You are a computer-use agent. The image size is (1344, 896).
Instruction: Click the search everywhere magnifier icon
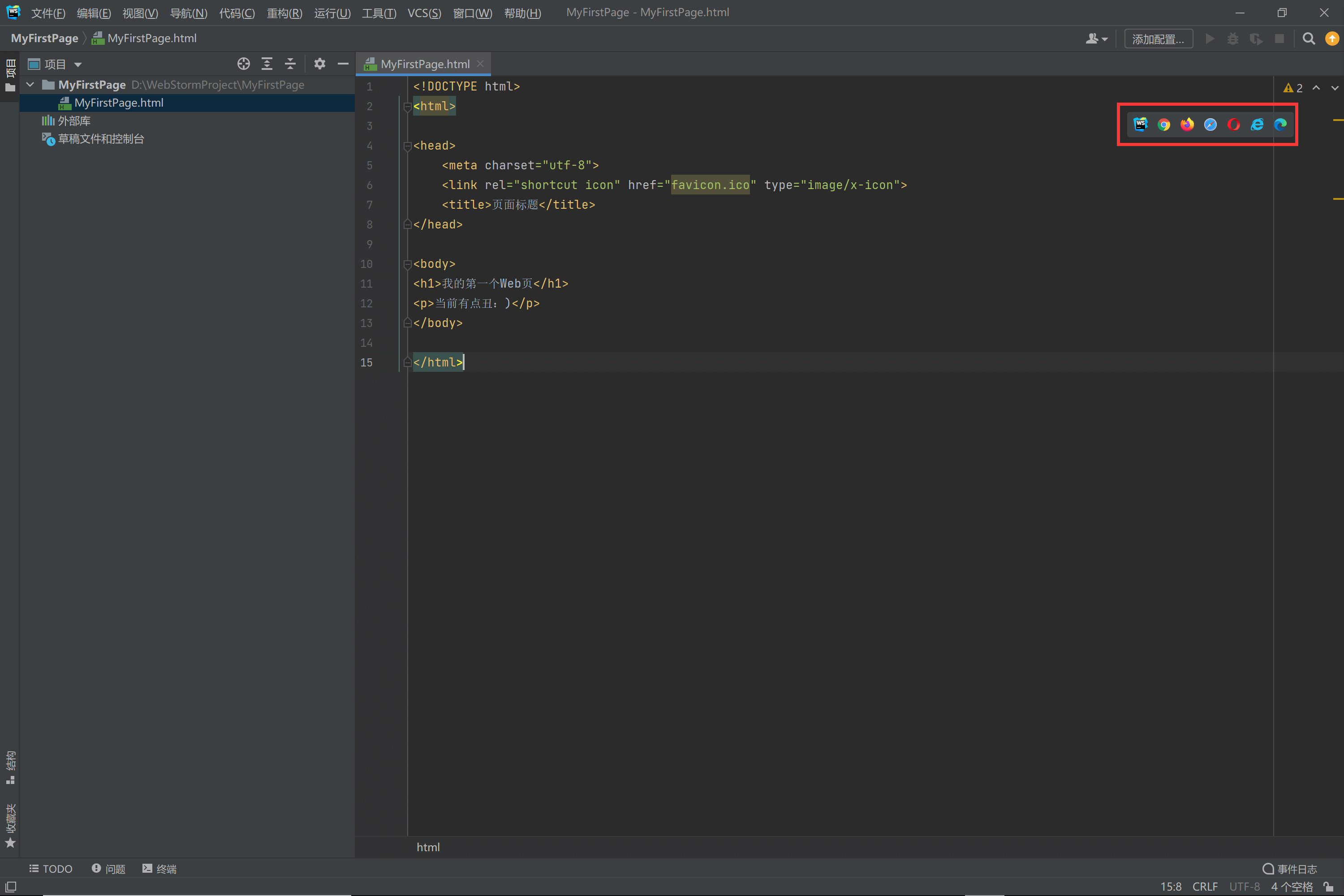pyautogui.click(x=1308, y=39)
